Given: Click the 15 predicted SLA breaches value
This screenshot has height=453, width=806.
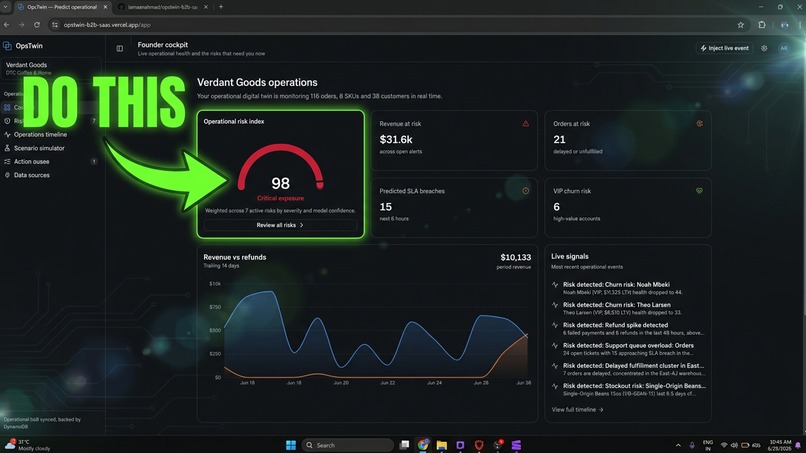Looking at the screenshot, I should click(x=386, y=207).
